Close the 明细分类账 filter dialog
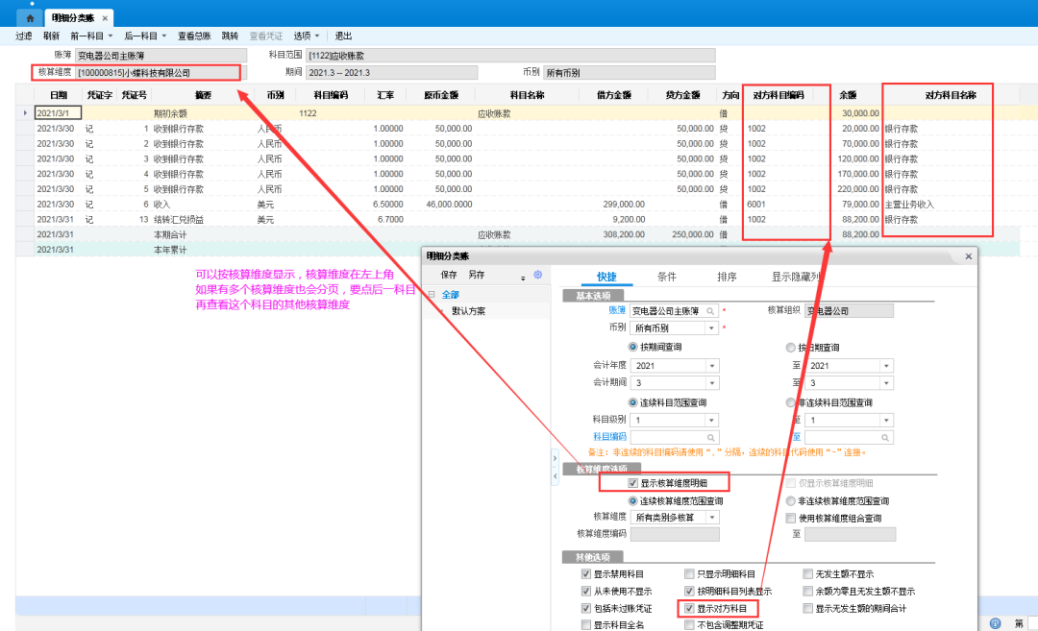1038x631 pixels. point(968,257)
